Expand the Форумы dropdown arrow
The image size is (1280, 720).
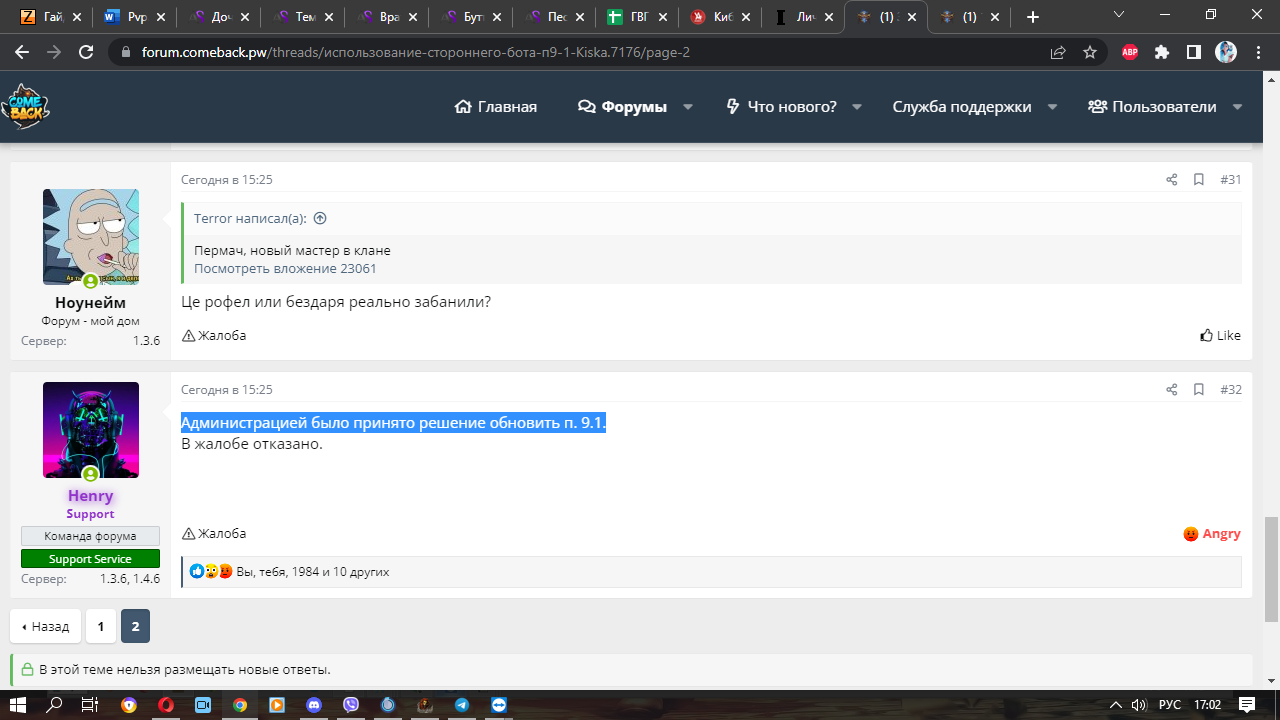pyautogui.click(x=688, y=107)
